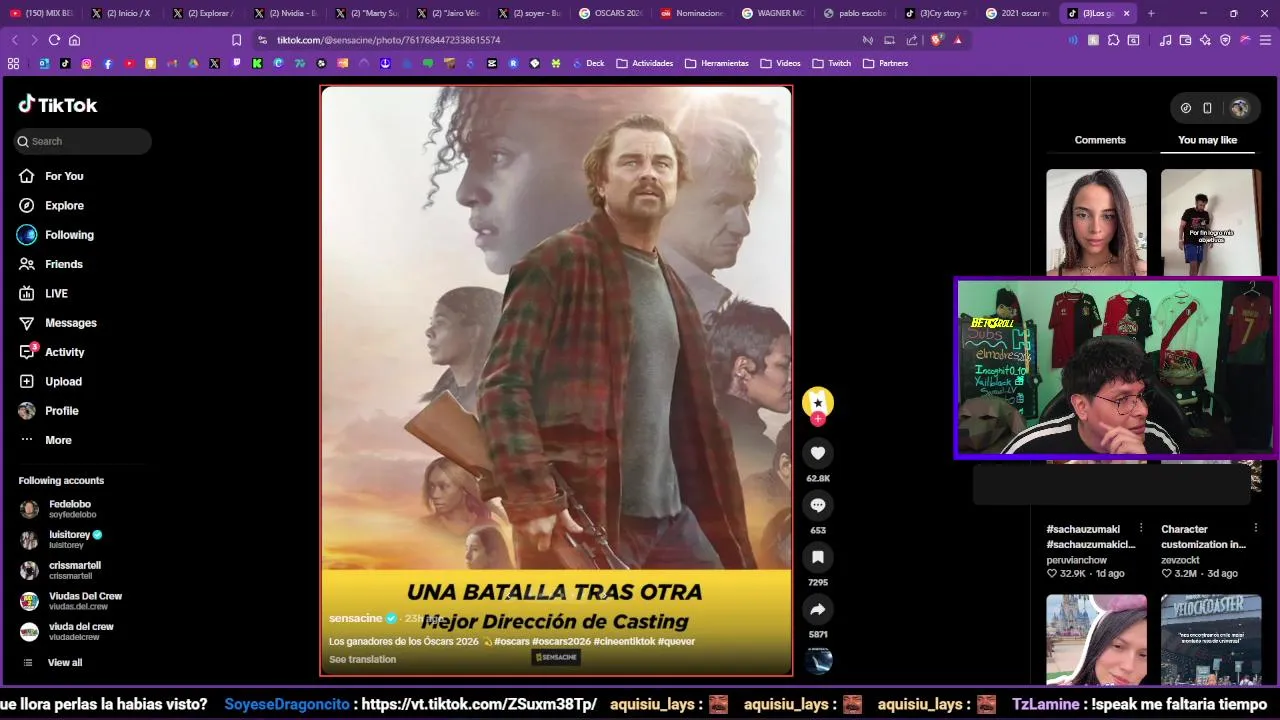Open sensacine username on post

tap(356, 618)
